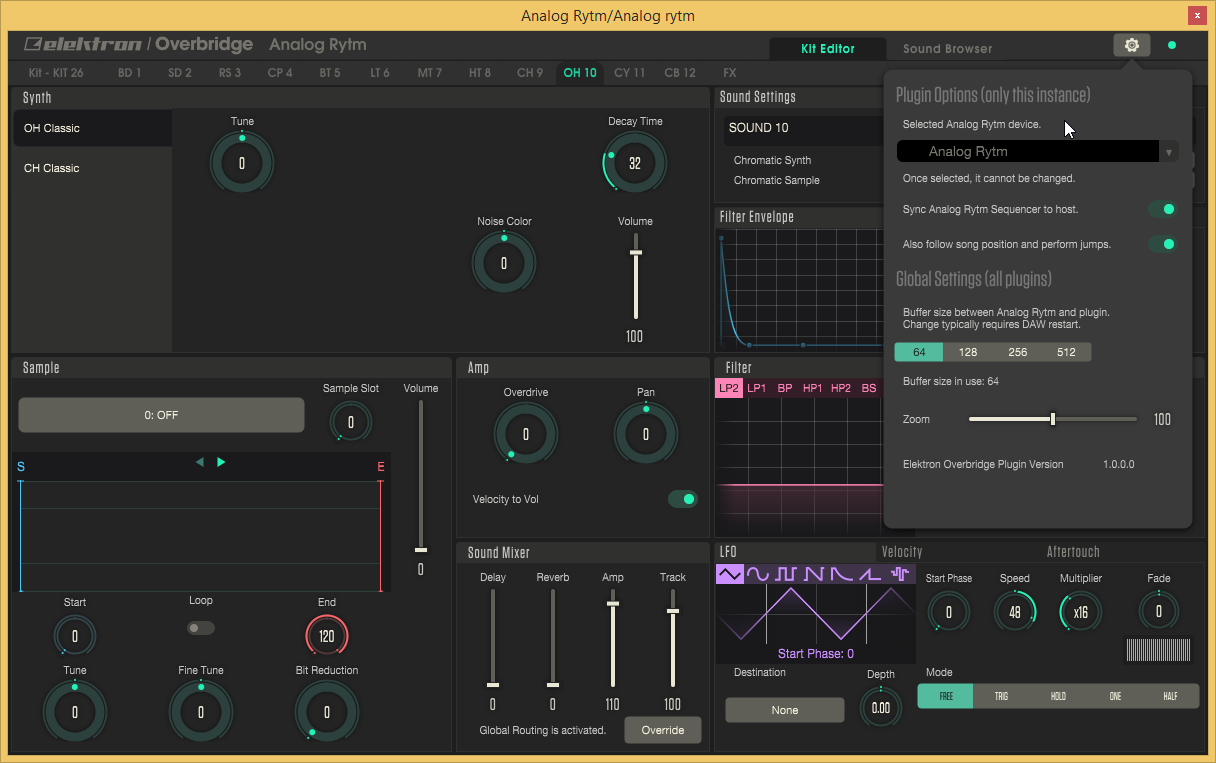1216x763 pixels.
Task: Choose the random LFO waveform icon
Action: (x=901, y=574)
